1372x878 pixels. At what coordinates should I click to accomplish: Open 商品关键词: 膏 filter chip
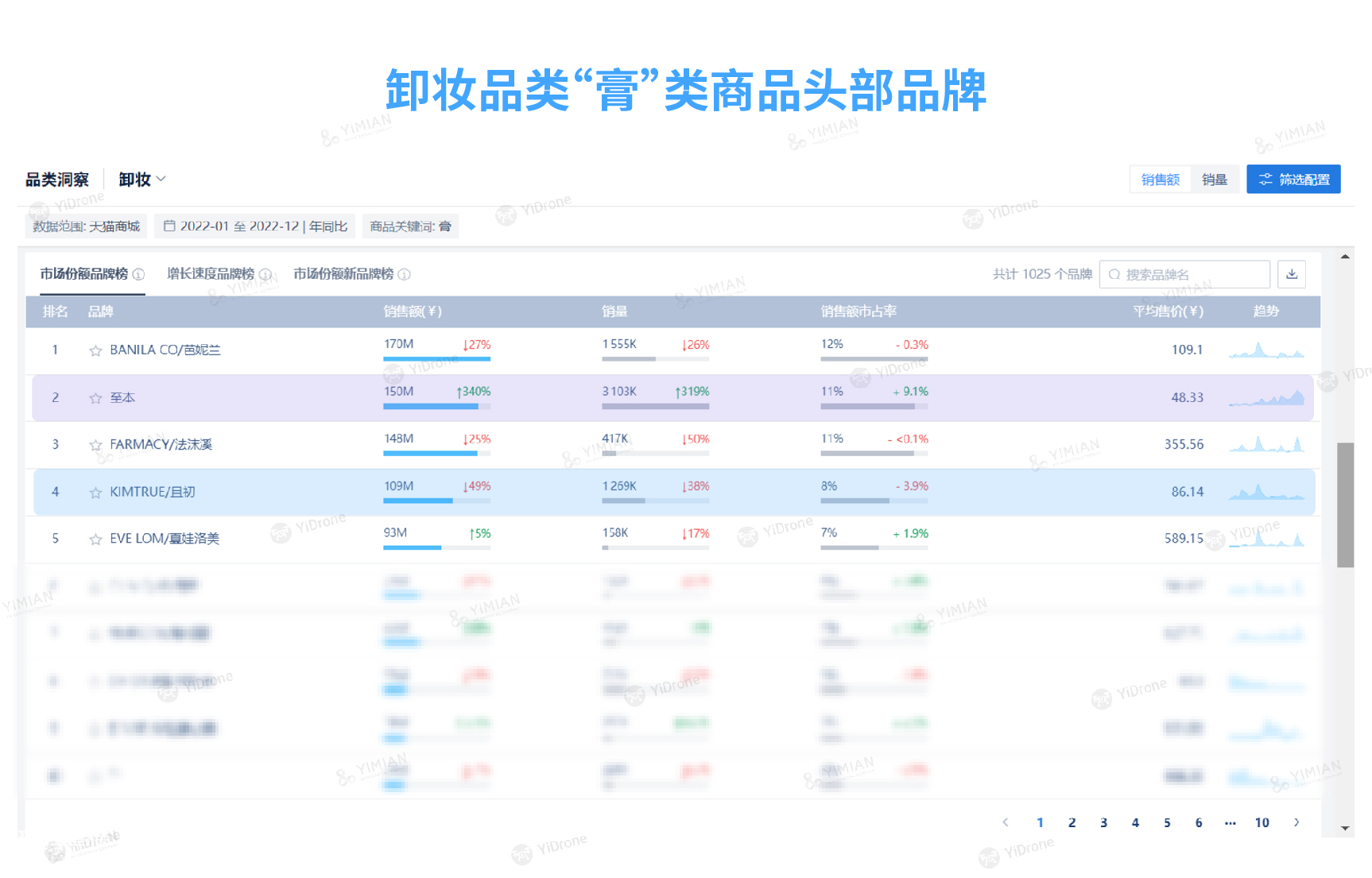tap(410, 226)
